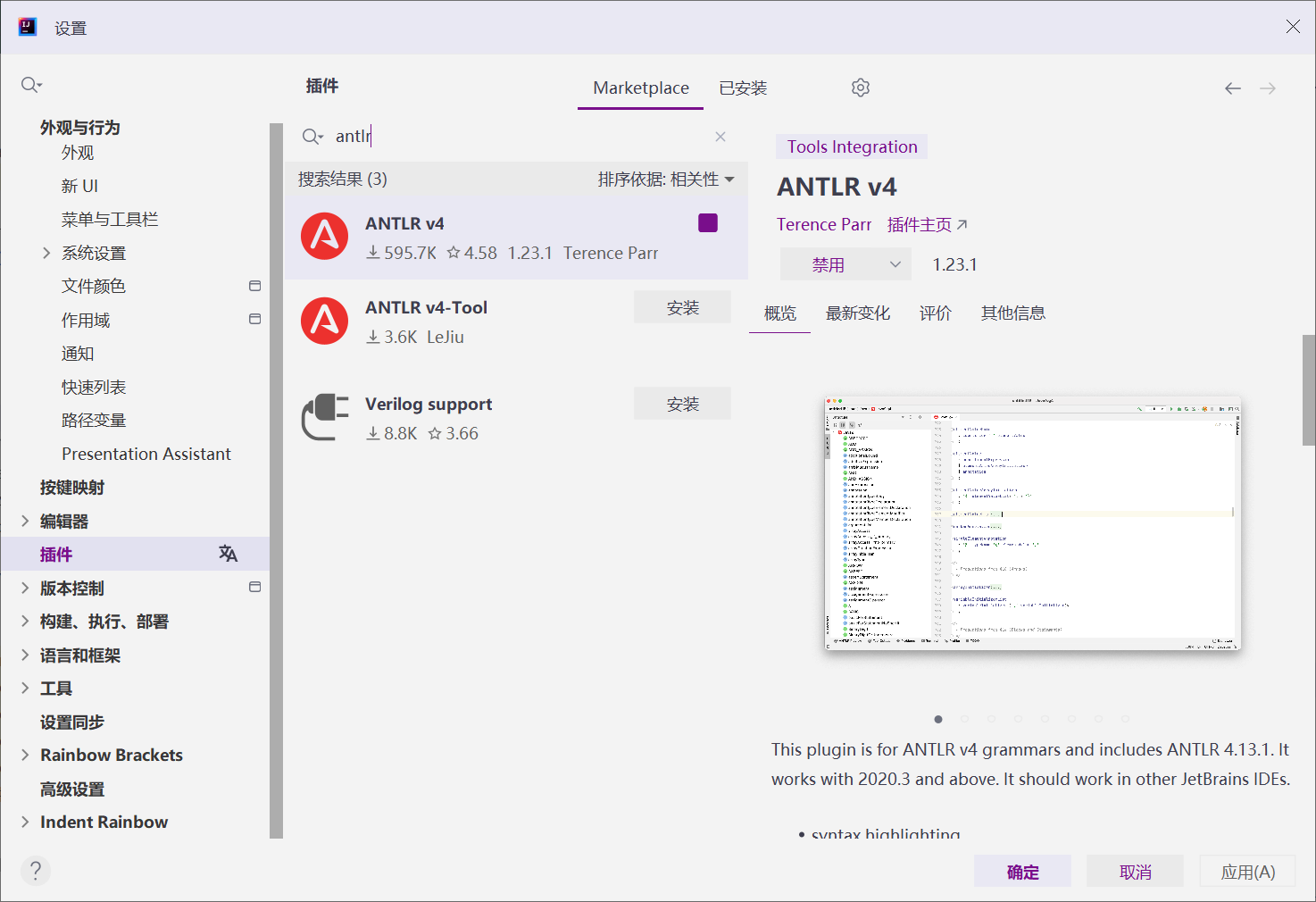Install the ANTLR v4-Tool plugin
Screen dimensions: 1316x902
(683, 307)
